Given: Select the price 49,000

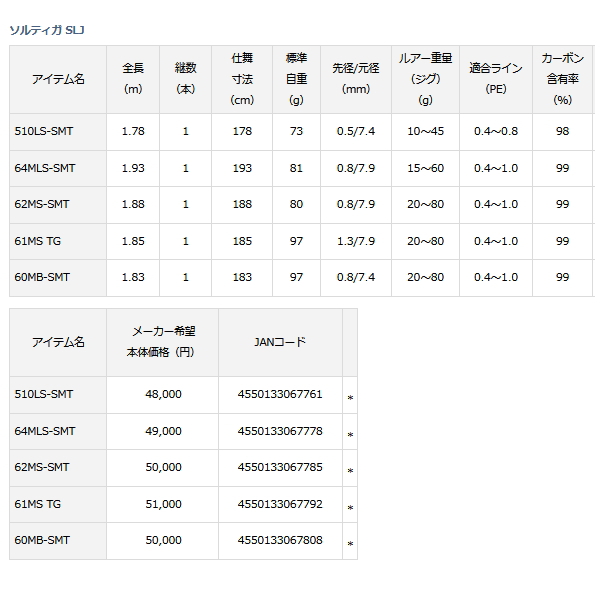Looking at the screenshot, I should tap(163, 431).
